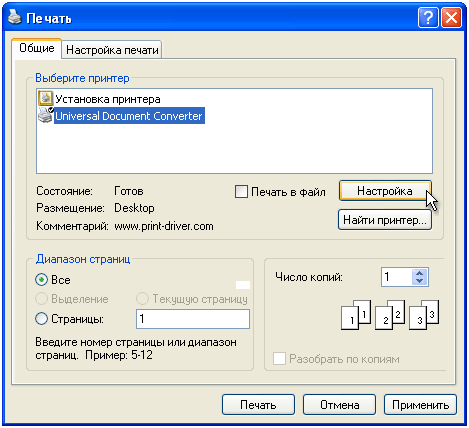Click the printer icon in title bar
The image size is (469, 428).
(x=15, y=17)
